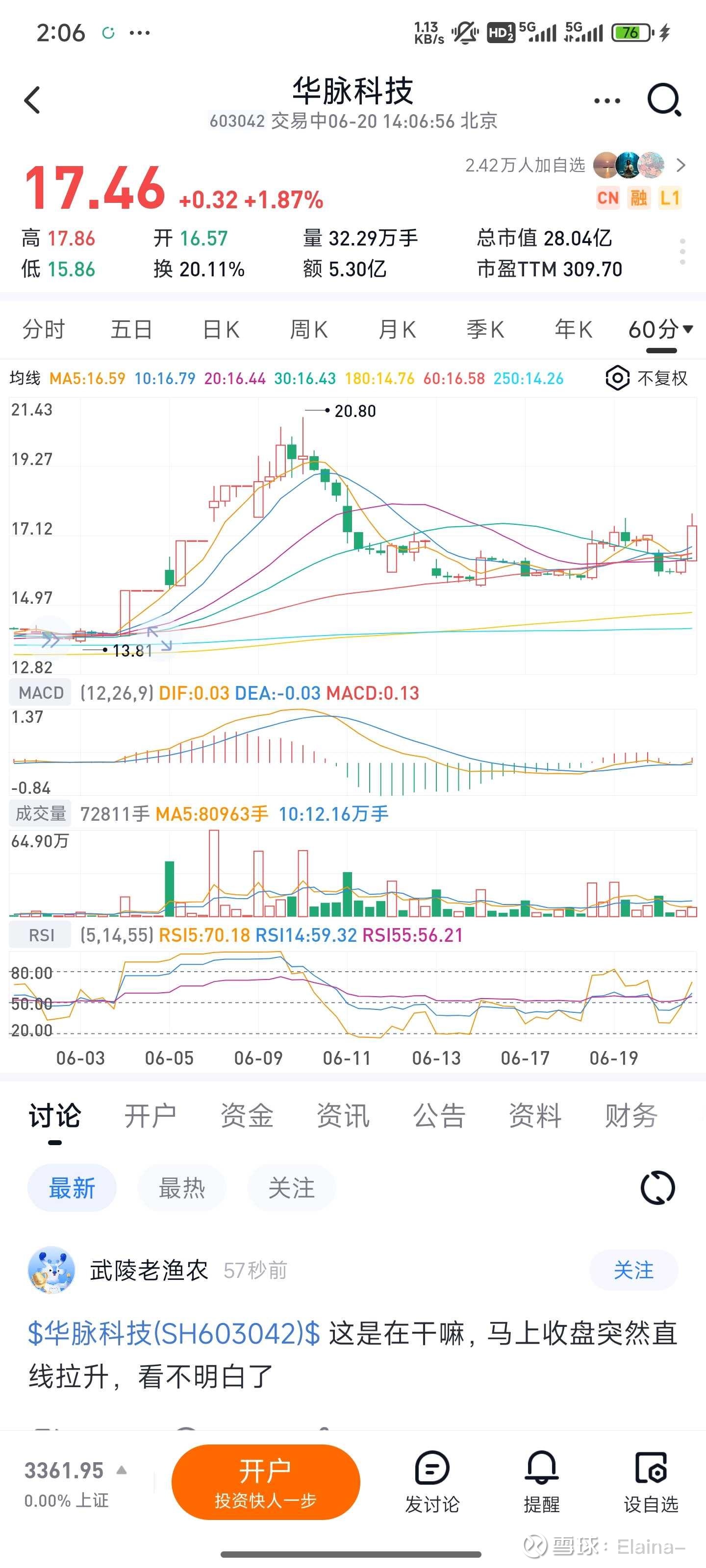The height and width of the screenshot is (1568, 706).
Task: Switch to the 周K chart tab
Action: (308, 329)
